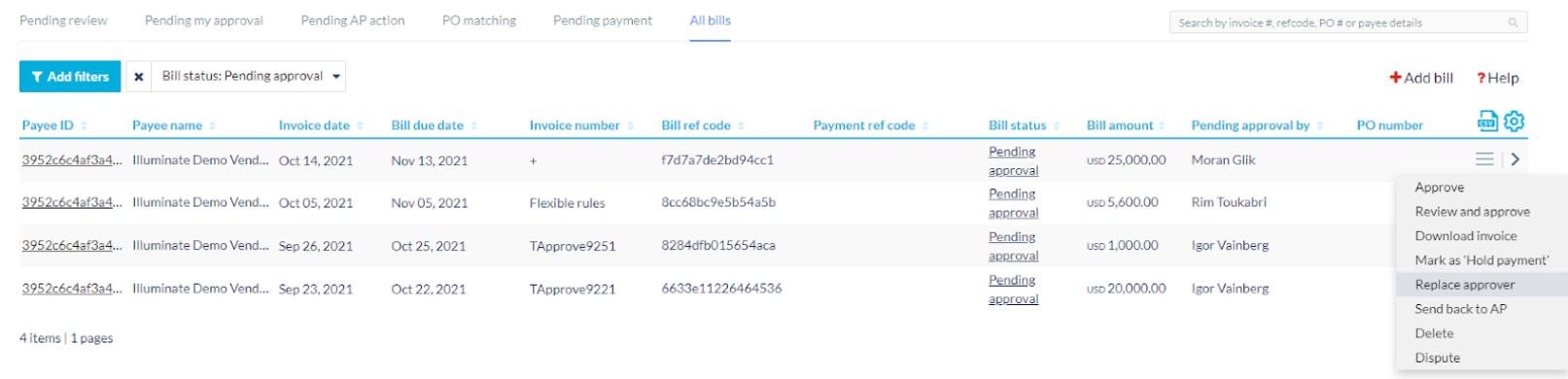The image size is (1568, 379).
Task: Open Help via question mark
Action: tap(1481, 78)
